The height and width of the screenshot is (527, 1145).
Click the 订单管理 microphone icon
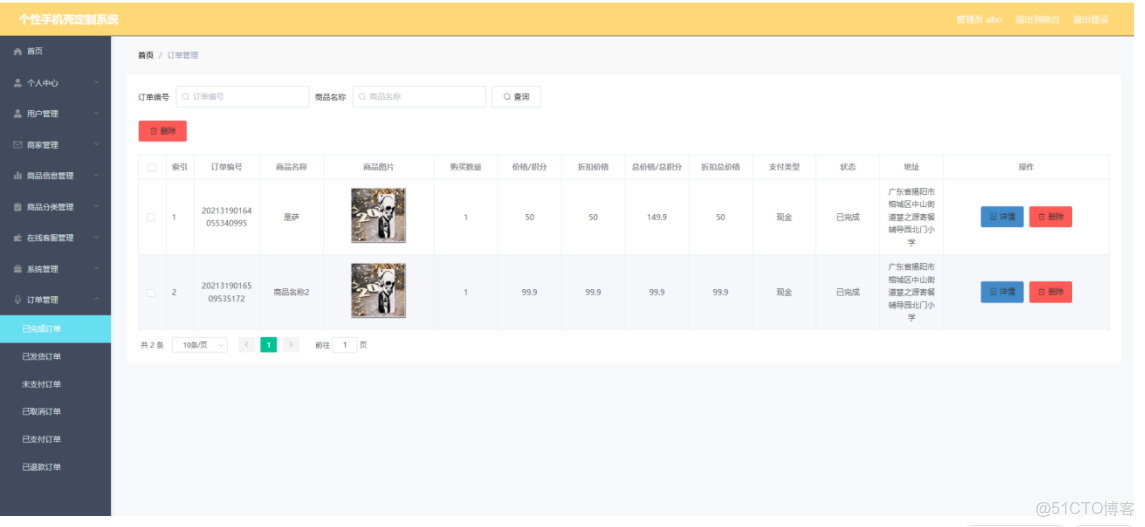pyautogui.click(x=18, y=300)
